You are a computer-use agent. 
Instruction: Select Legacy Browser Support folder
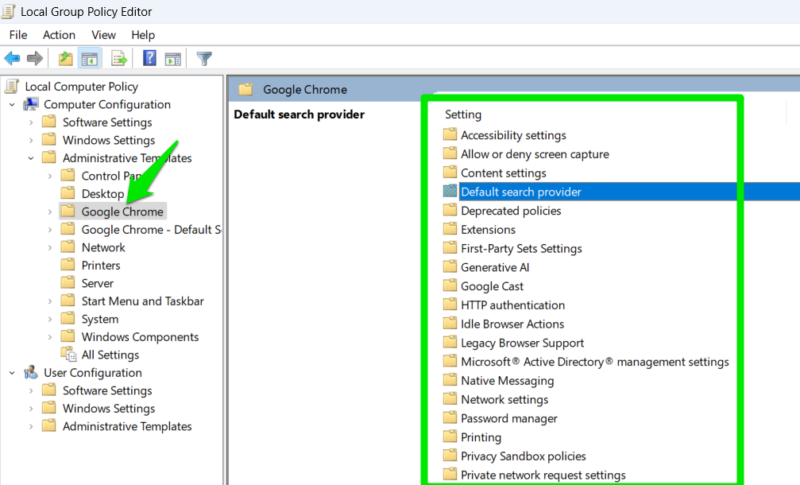[522, 343]
